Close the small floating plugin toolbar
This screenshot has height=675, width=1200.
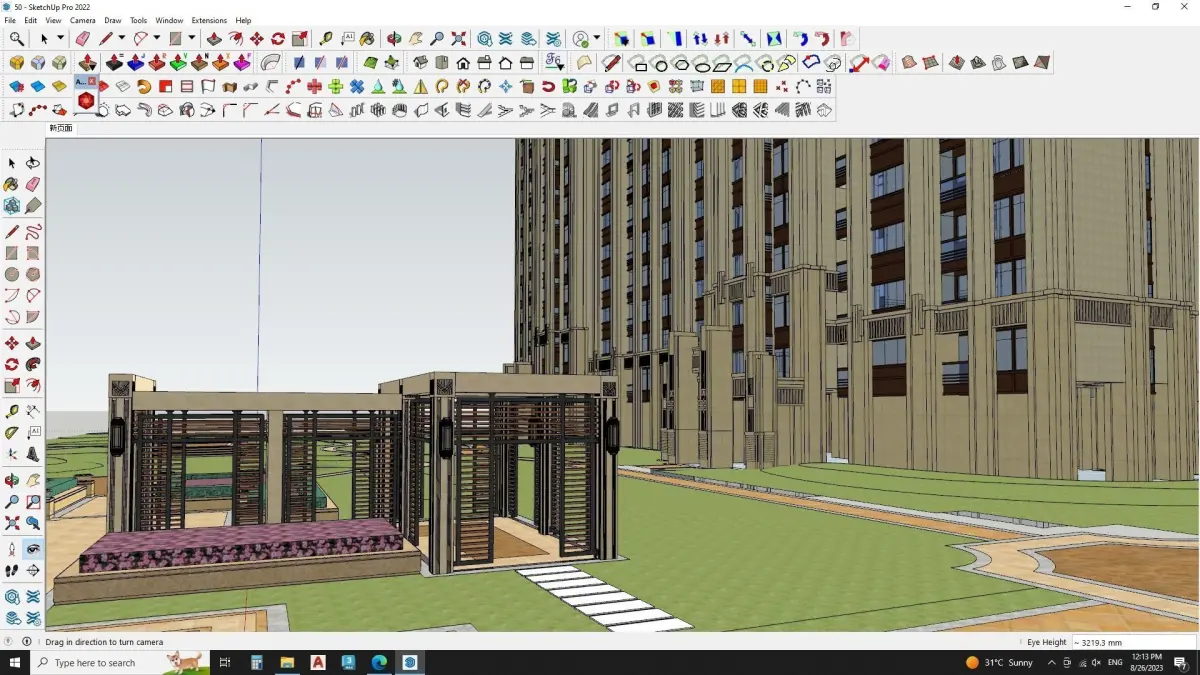point(92,81)
